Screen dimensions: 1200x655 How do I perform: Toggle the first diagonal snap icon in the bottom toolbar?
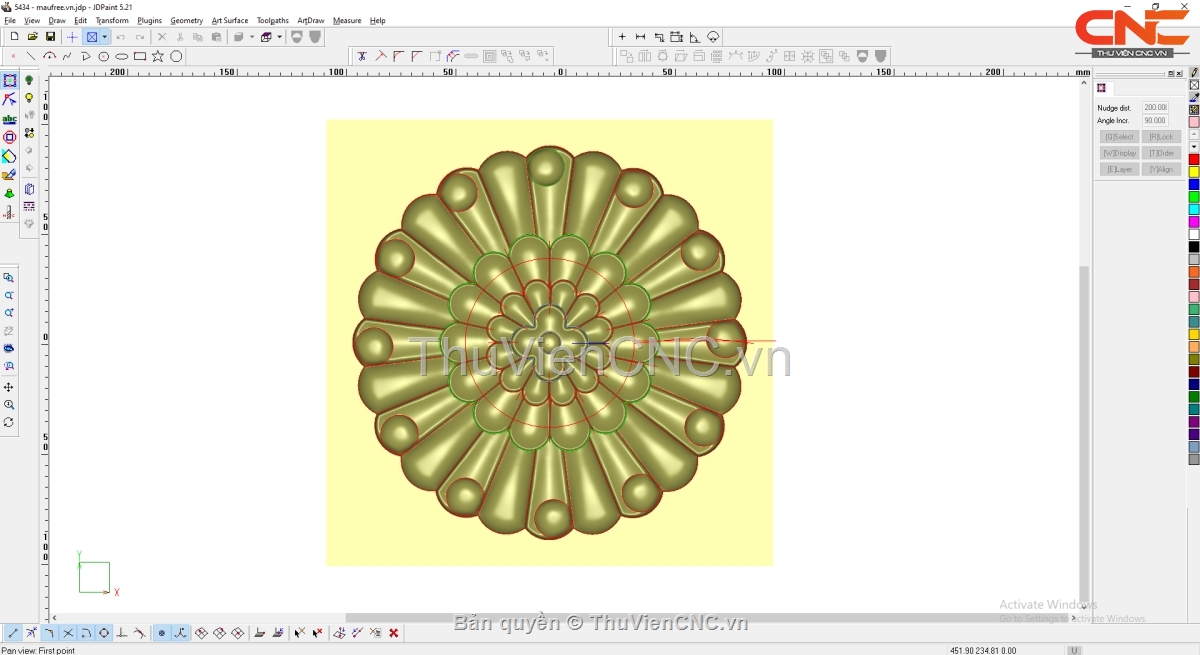click(x=201, y=633)
